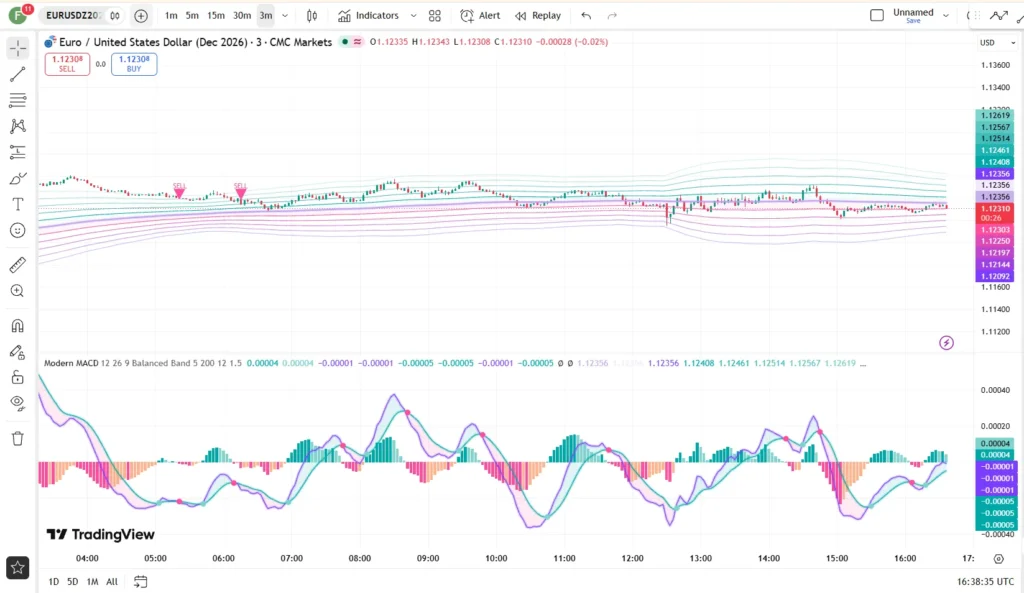
Task: Select the ruler measure tool
Action: (18, 264)
